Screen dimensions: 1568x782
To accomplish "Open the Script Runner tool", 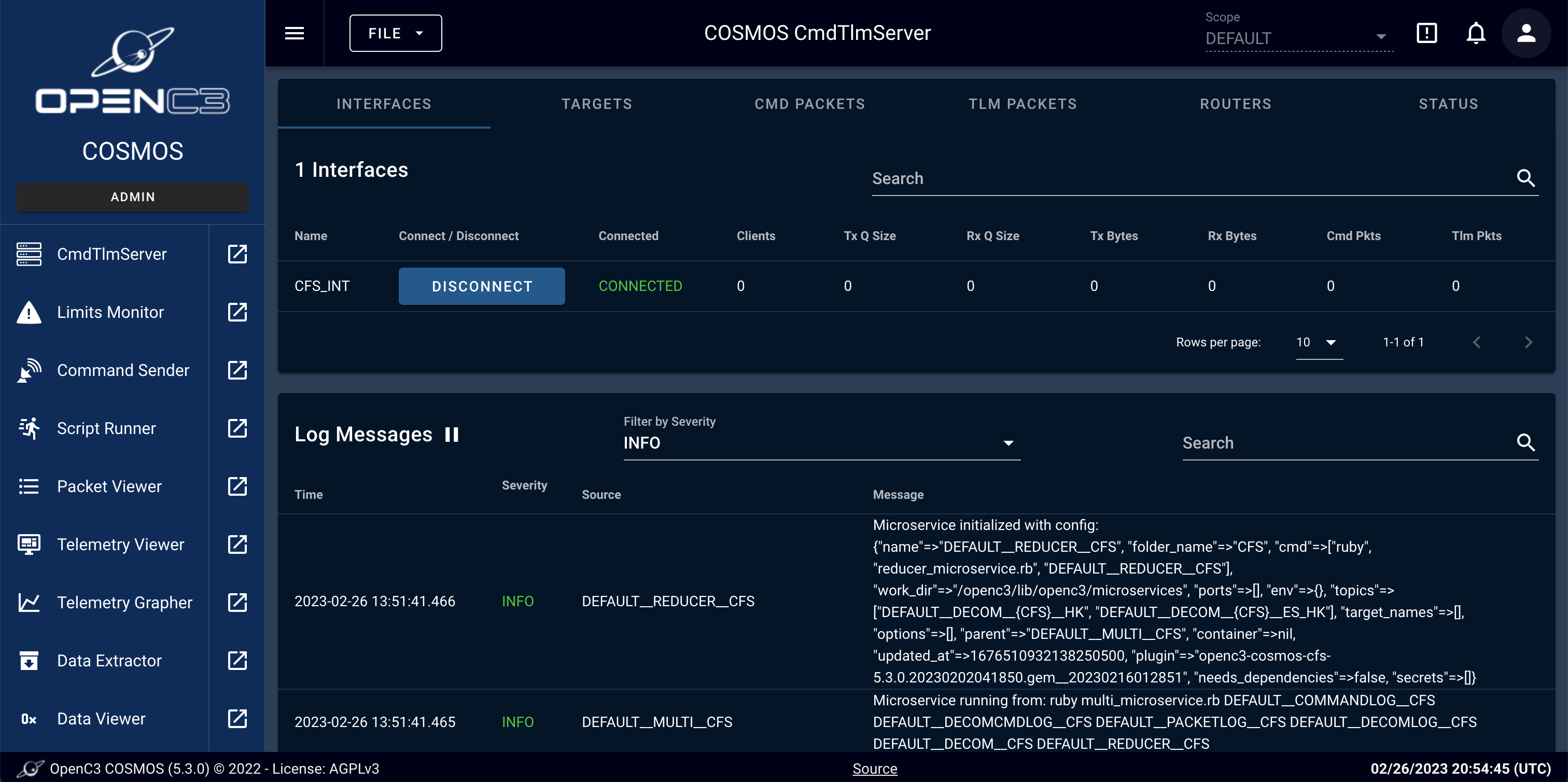I will point(106,428).
